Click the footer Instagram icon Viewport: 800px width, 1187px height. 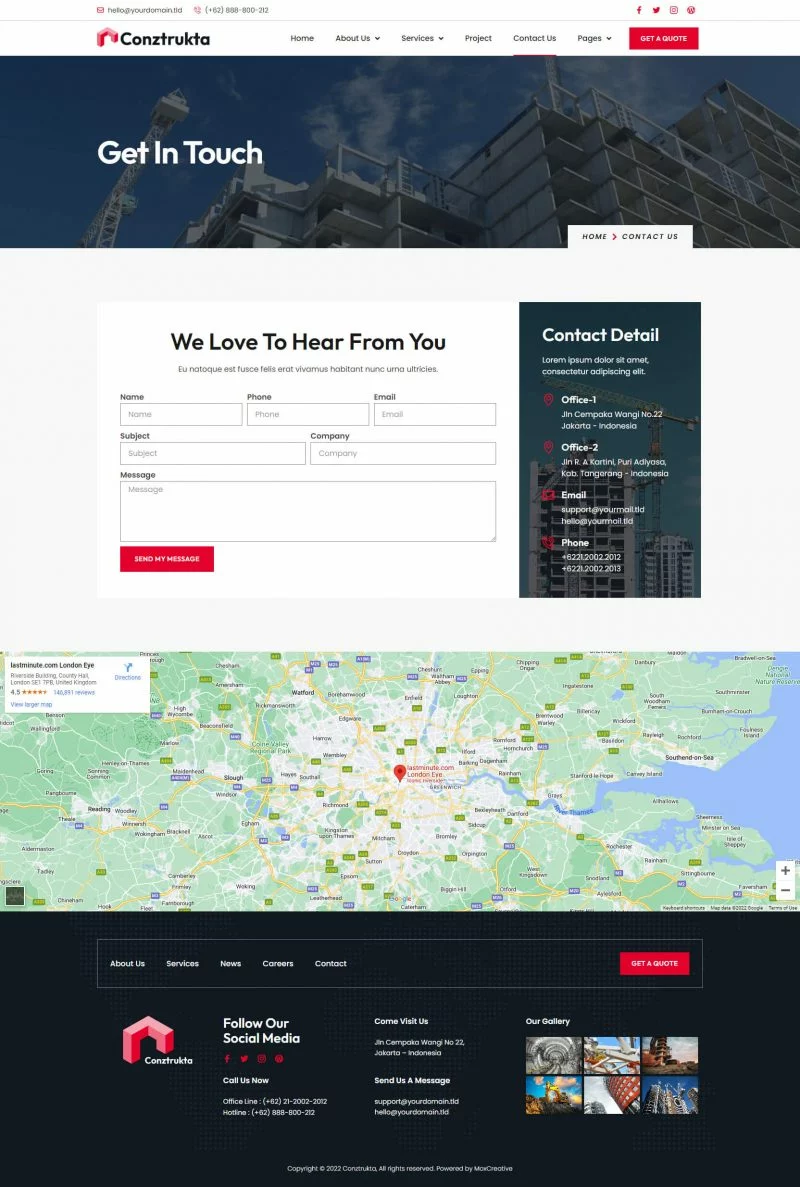[262, 1058]
